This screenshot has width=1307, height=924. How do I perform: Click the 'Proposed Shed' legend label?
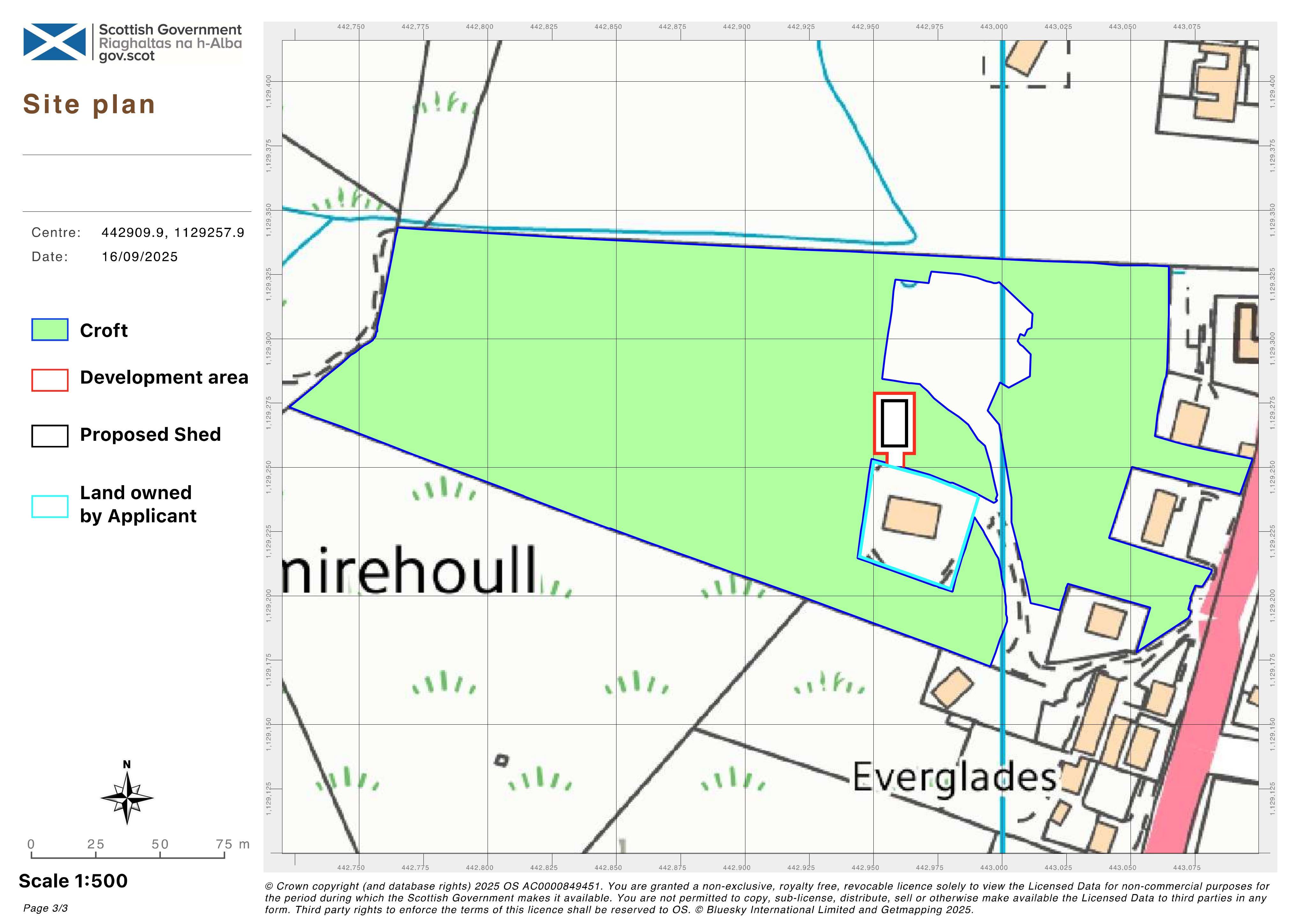click(x=150, y=434)
